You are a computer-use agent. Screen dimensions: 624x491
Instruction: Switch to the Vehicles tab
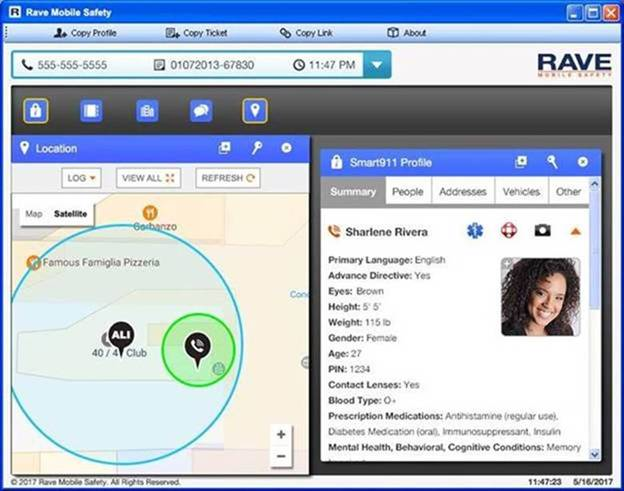tap(521, 192)
